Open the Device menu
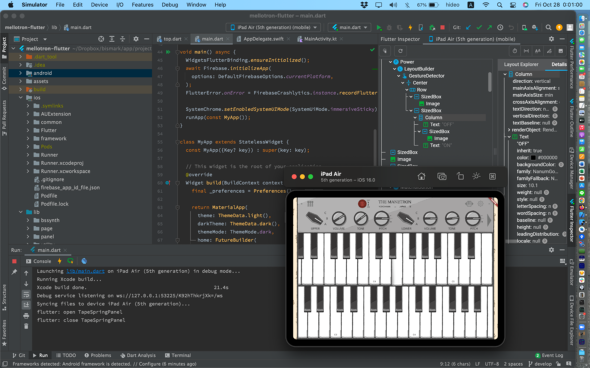This screenshot has width=590, height=368. click(99, 5)
